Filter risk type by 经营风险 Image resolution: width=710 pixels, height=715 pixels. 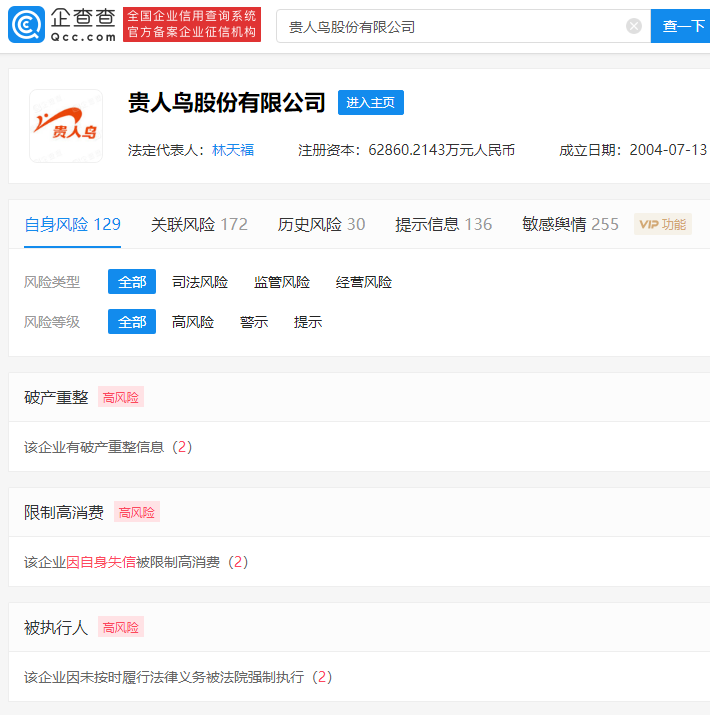pos(364,282)
